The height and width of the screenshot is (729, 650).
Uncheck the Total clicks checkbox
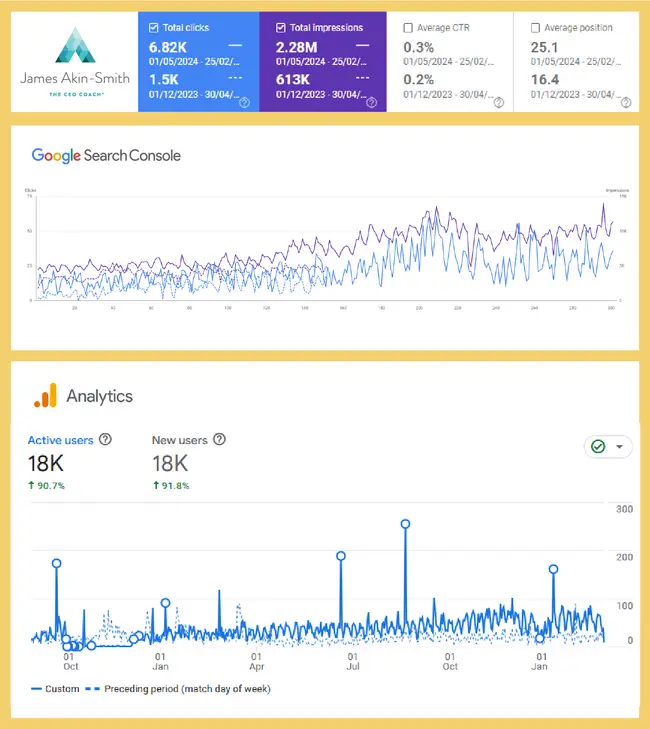click(153, 28)
